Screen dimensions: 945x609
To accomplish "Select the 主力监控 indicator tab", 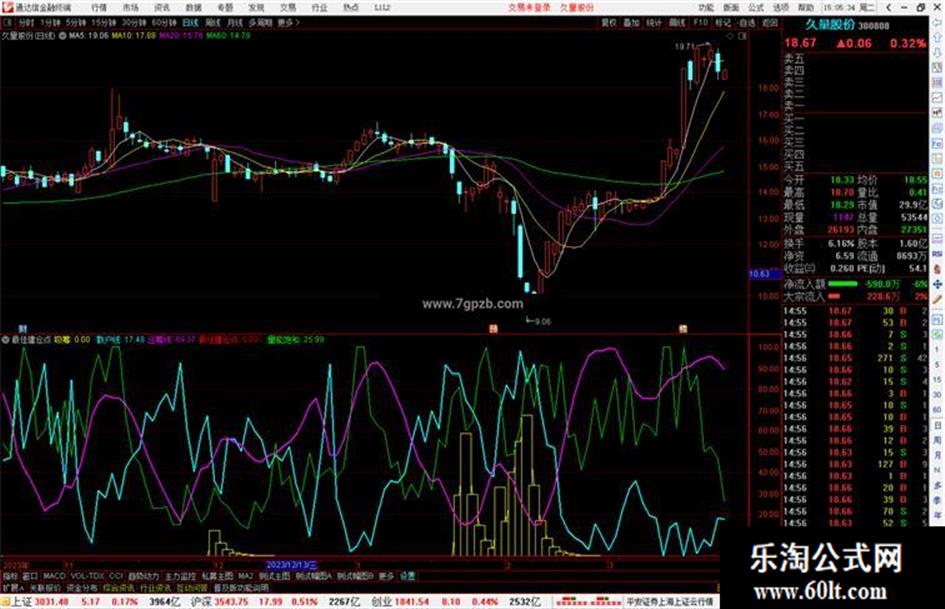I will [x=180, y=576].
